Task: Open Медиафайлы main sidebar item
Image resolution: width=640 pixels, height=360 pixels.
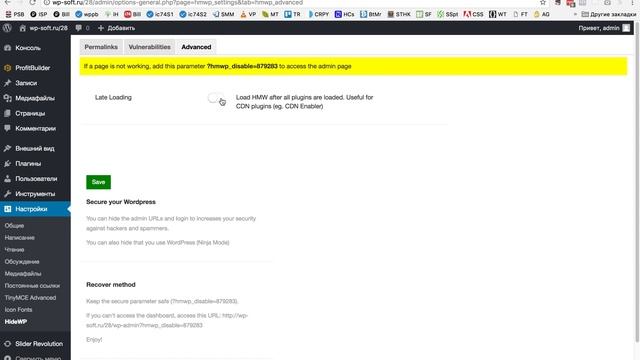Action: 35,98
